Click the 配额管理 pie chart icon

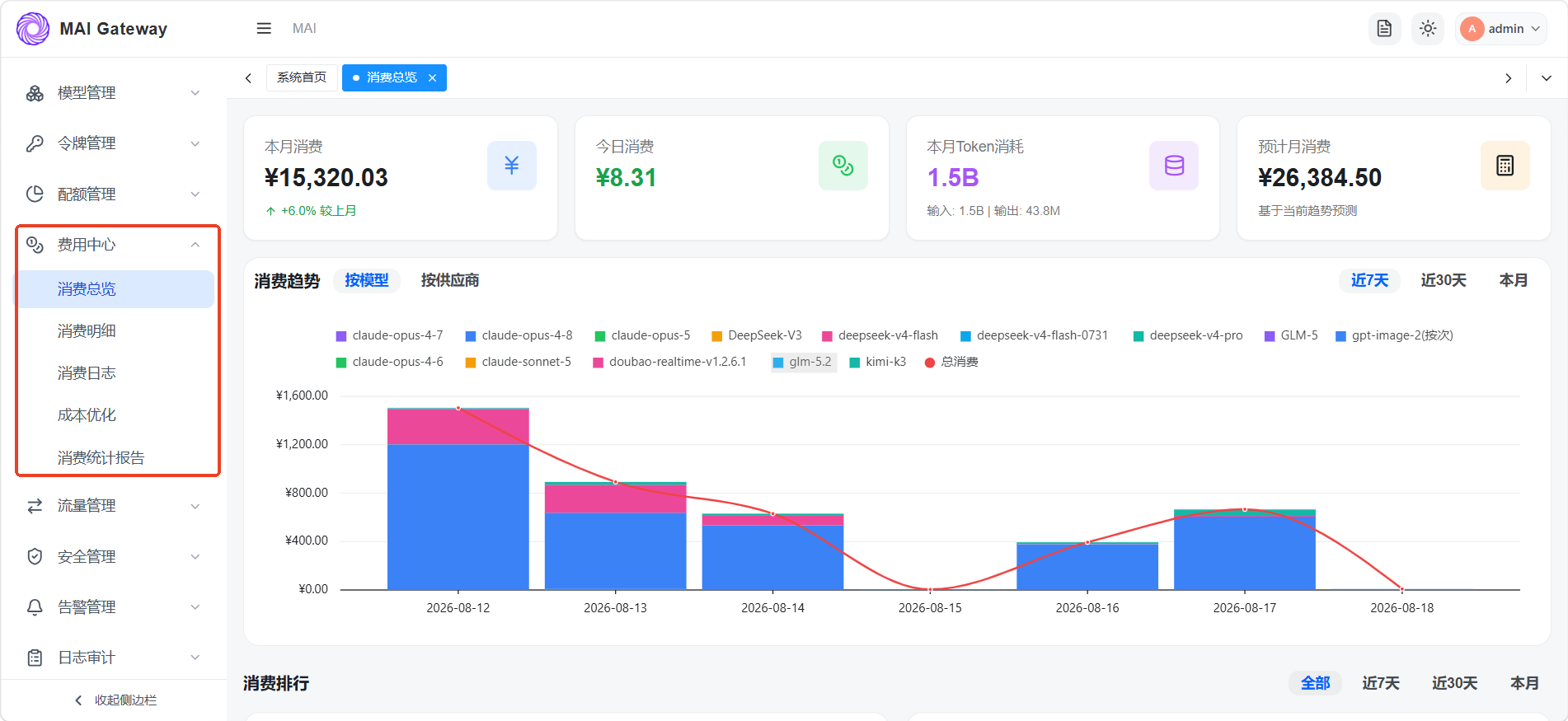[35, 194]
